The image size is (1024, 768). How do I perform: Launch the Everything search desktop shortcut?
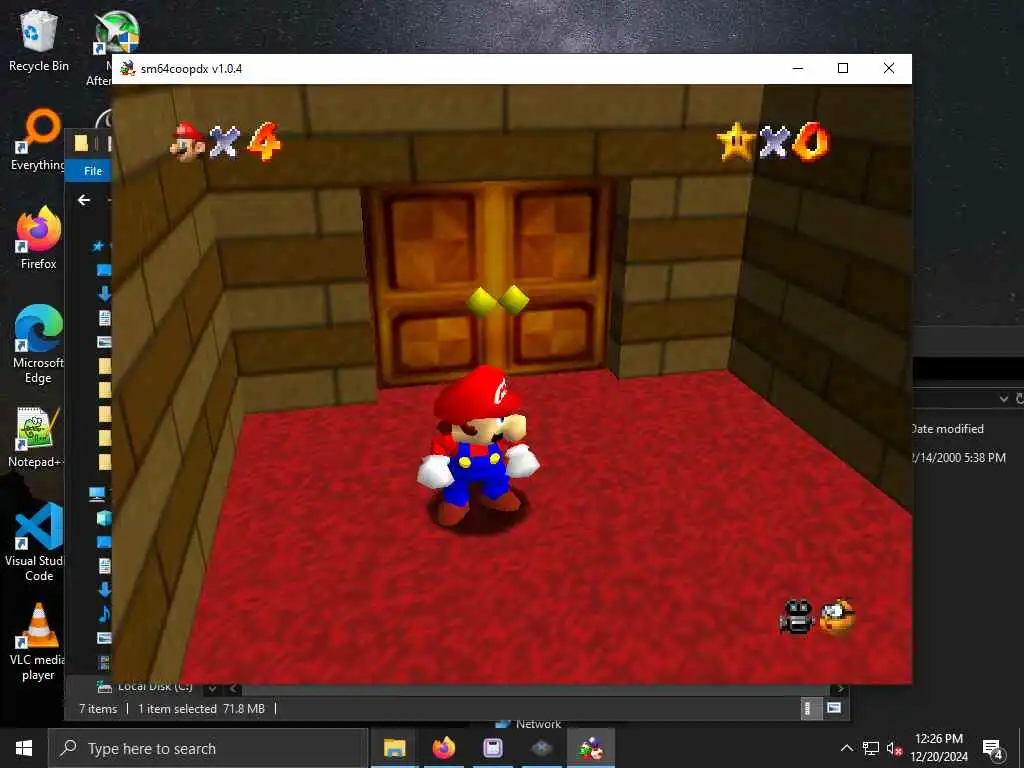tap(39, 140)
